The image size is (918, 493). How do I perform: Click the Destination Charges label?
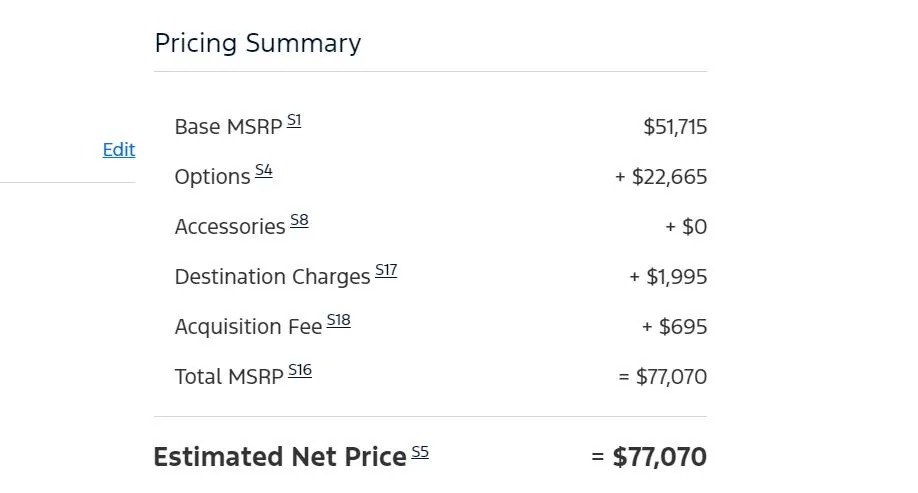point(272,277)
